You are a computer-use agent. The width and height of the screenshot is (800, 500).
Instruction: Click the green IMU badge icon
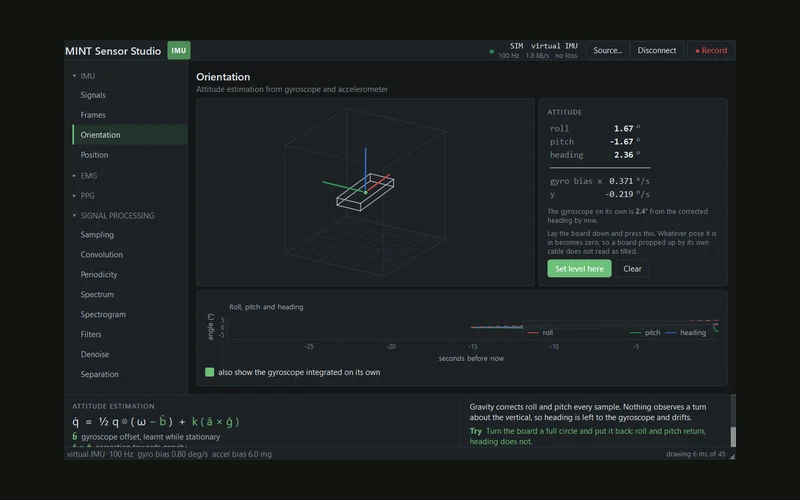click(179, 51)
